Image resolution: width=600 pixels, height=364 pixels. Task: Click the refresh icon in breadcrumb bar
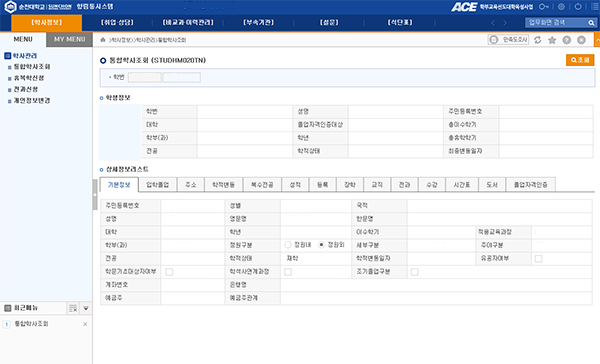pyautogui.click(x=538, y=40)
